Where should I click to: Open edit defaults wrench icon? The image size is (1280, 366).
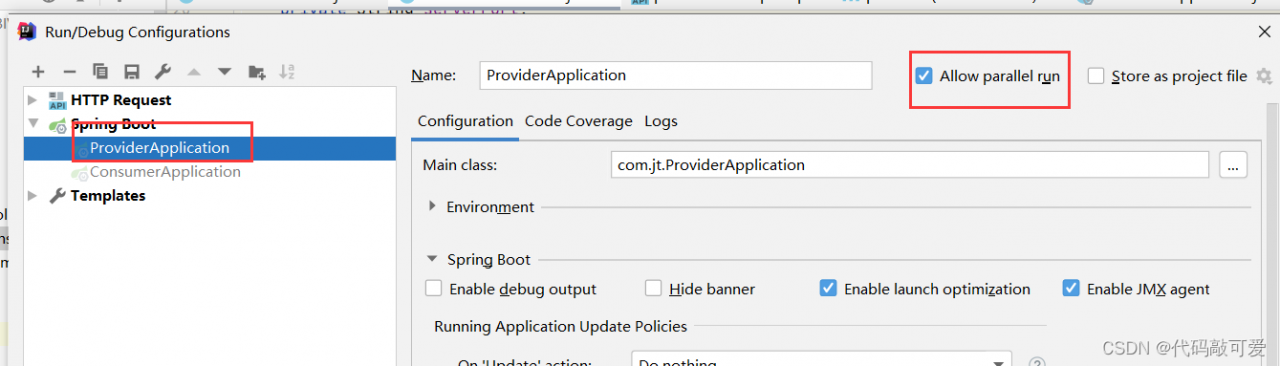tap(162, 71)
